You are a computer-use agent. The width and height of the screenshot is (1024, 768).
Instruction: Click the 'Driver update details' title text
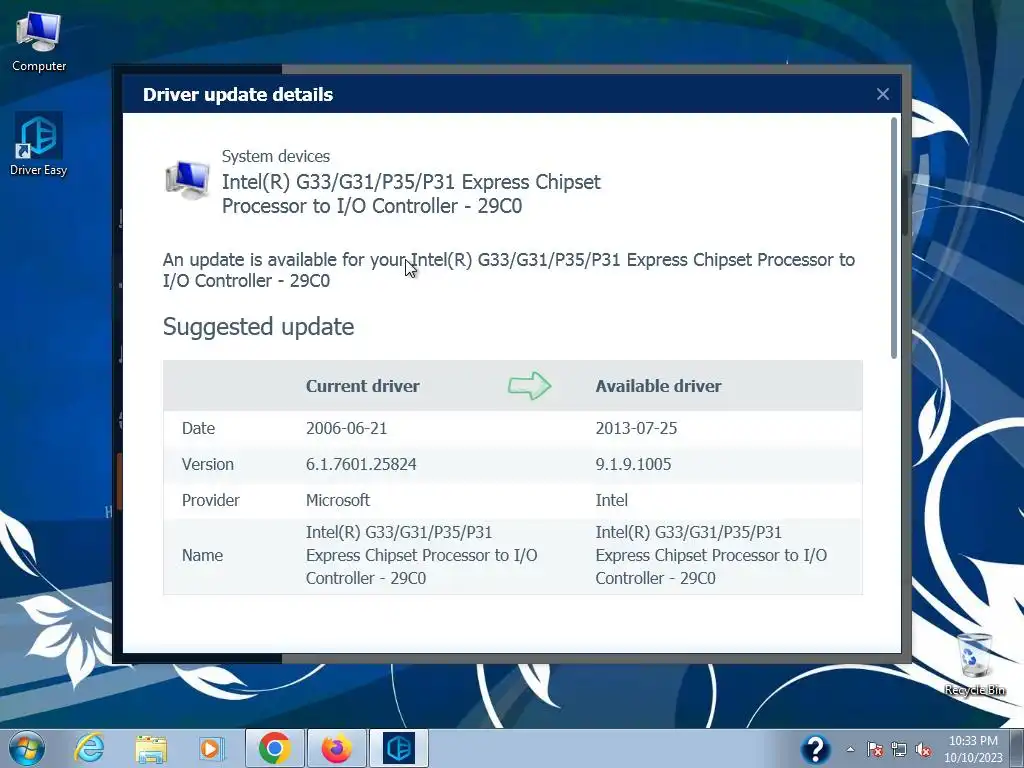pos(238,95)
